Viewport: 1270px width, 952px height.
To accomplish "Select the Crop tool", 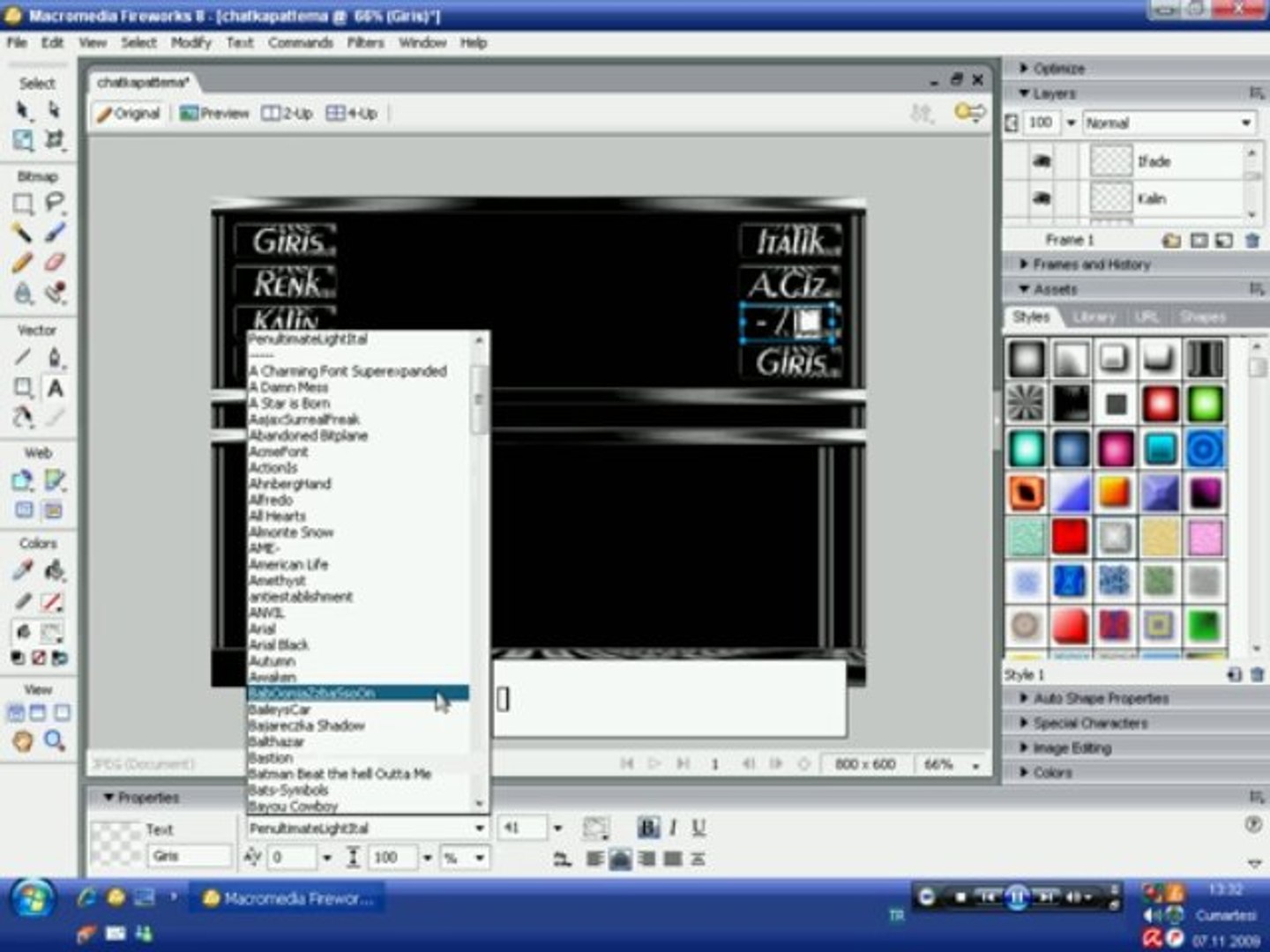I will pos(55,139).
